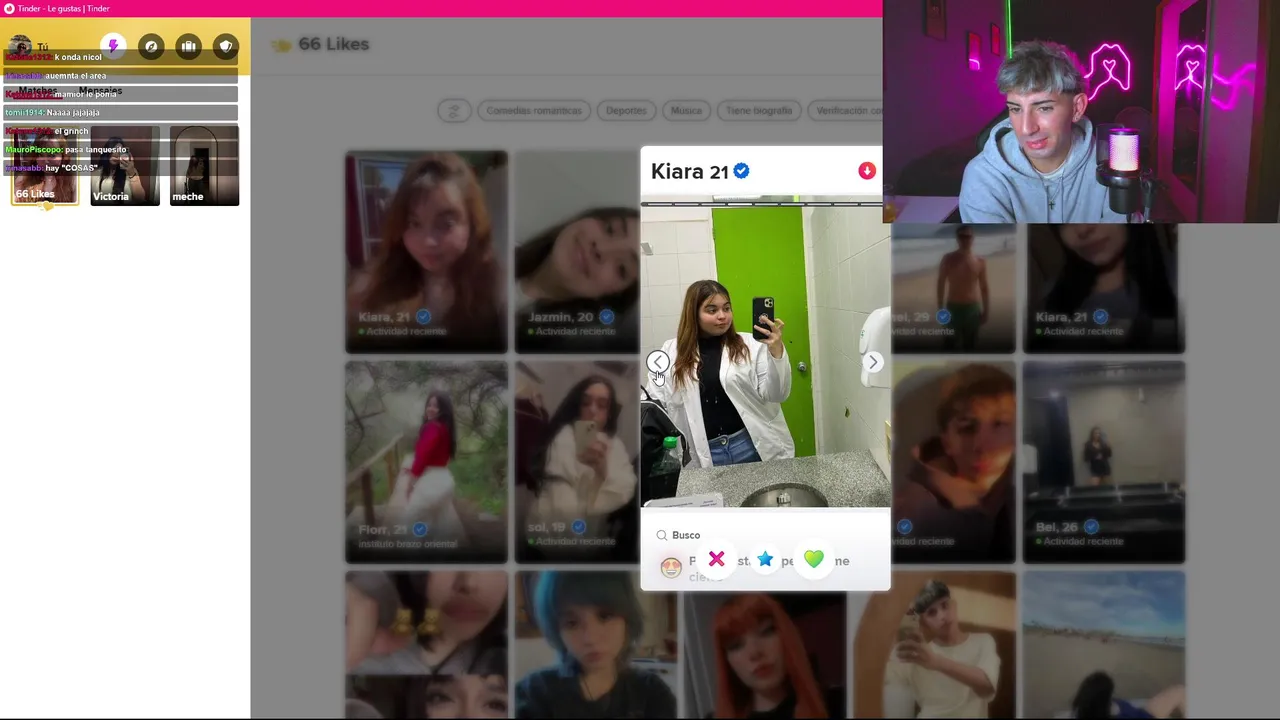Select the Comedias románticas filter chip
This screenshot has width=1280, height=720.
click(533, 111)
